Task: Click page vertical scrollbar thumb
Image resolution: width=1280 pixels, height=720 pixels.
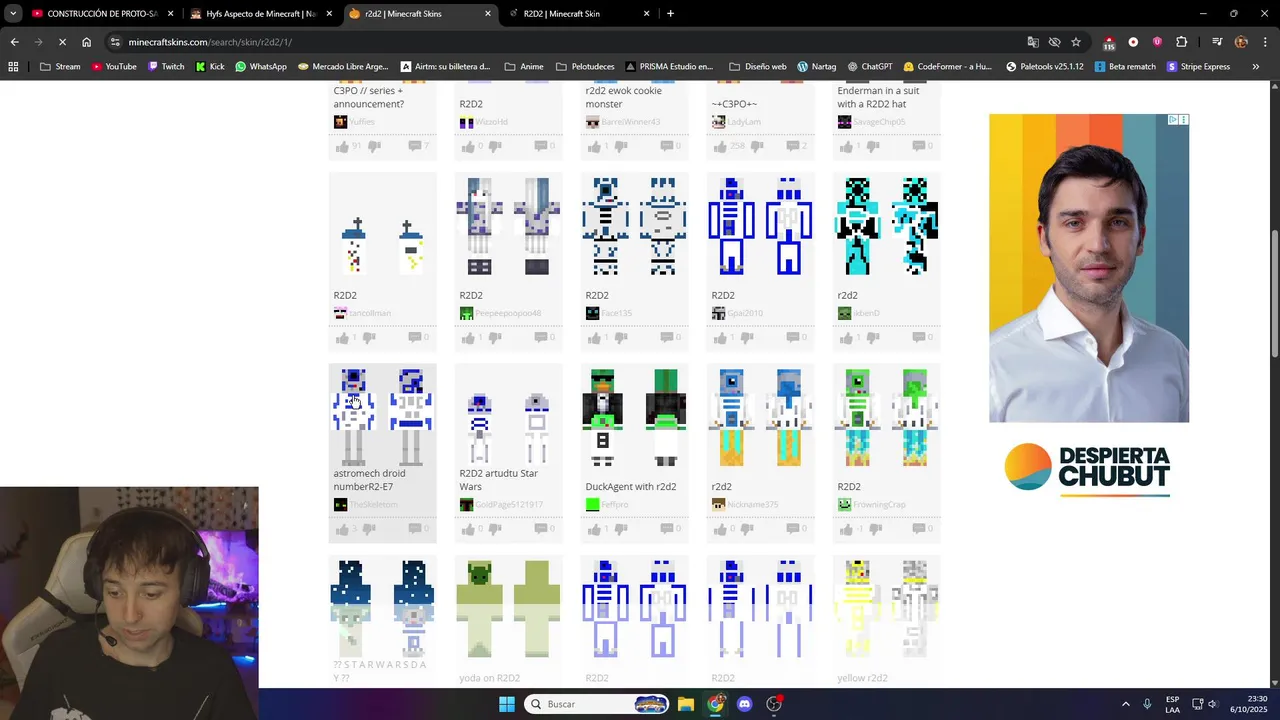Action: point(1274,293)
